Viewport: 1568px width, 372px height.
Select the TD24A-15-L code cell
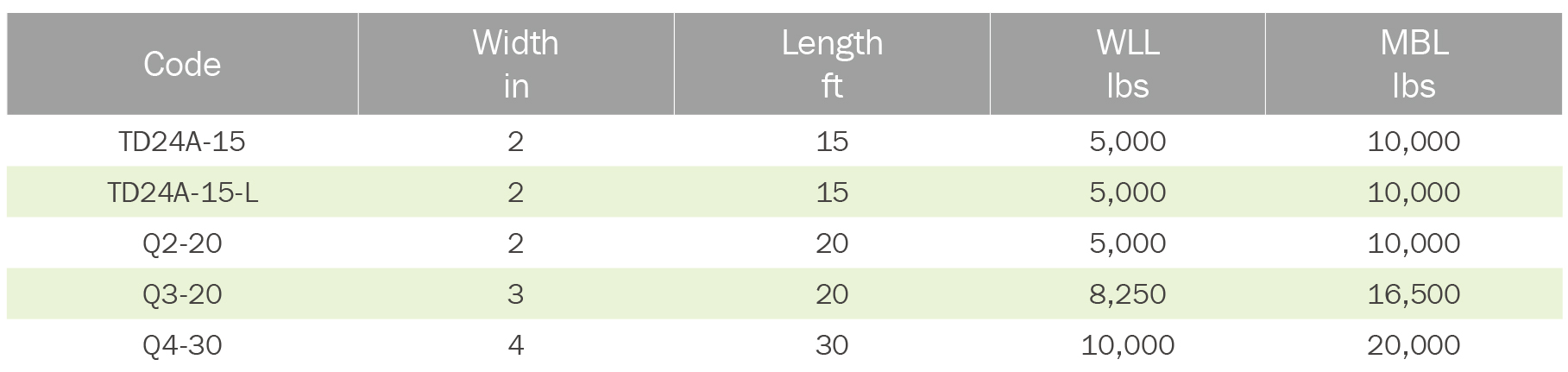(182, 192)
